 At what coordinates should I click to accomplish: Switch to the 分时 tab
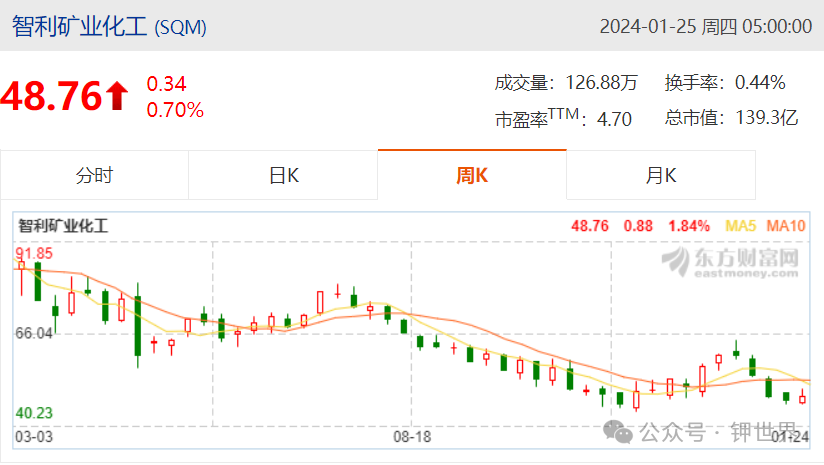pyautogui.click(x=95, y=175)
